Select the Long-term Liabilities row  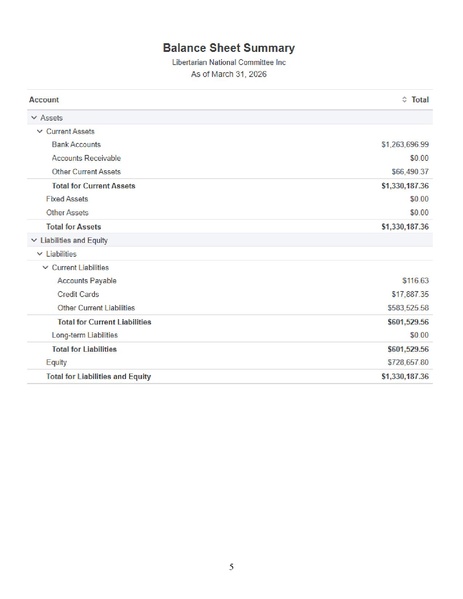[230, 335]
